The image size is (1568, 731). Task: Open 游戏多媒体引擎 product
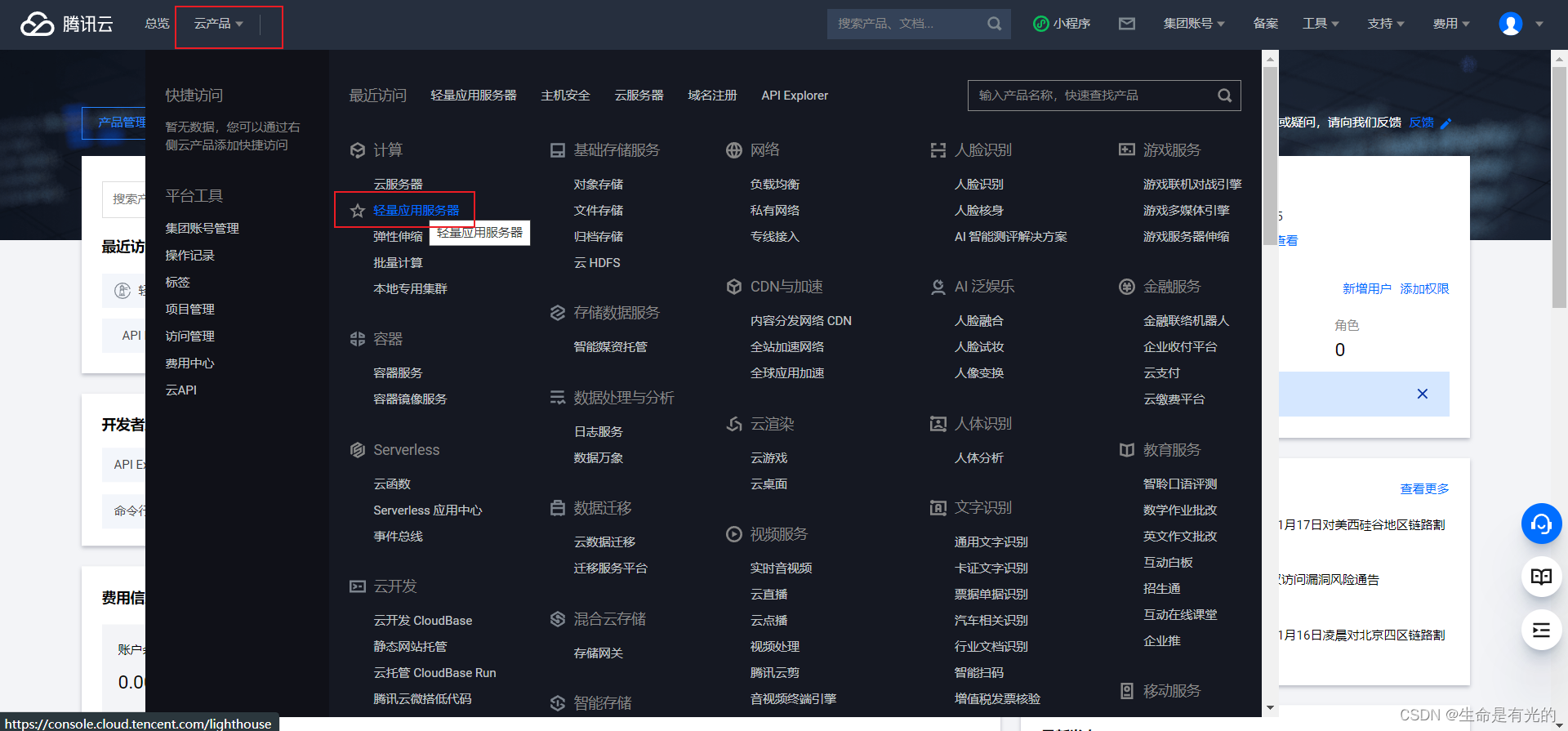[x=1186, y=211]
